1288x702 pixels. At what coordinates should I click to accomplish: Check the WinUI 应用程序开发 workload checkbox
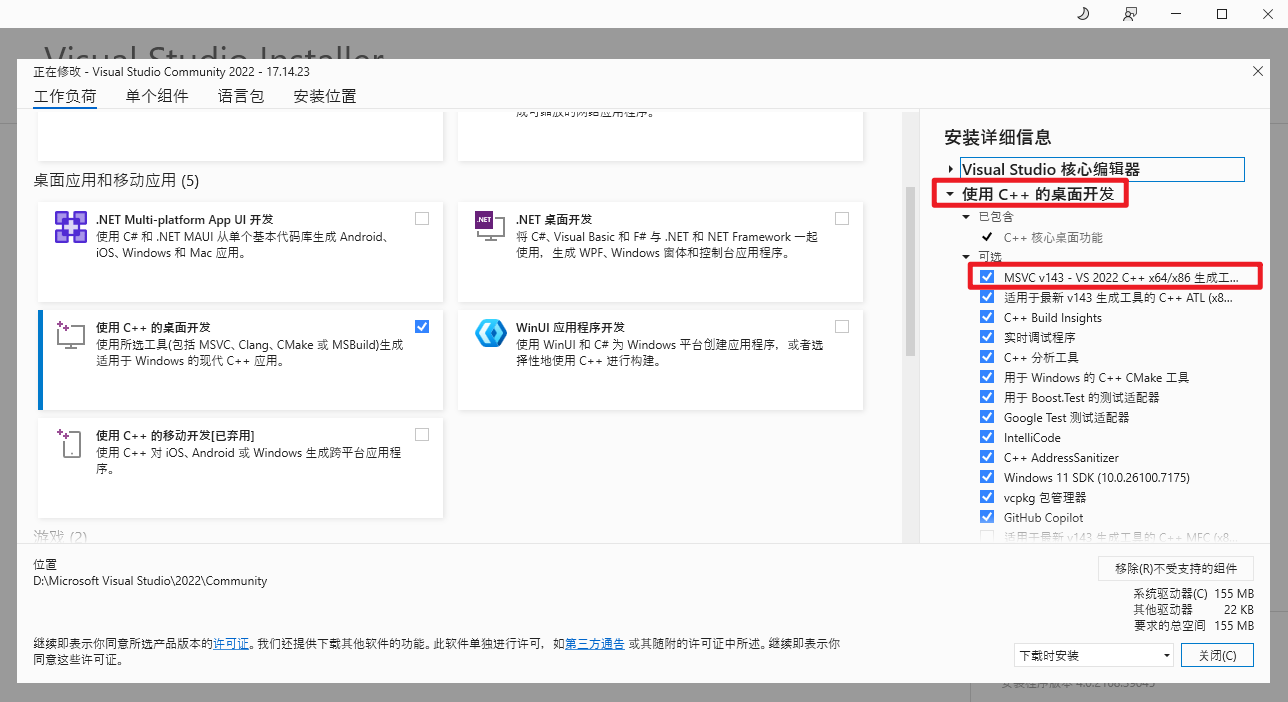[x=842, y=327]
